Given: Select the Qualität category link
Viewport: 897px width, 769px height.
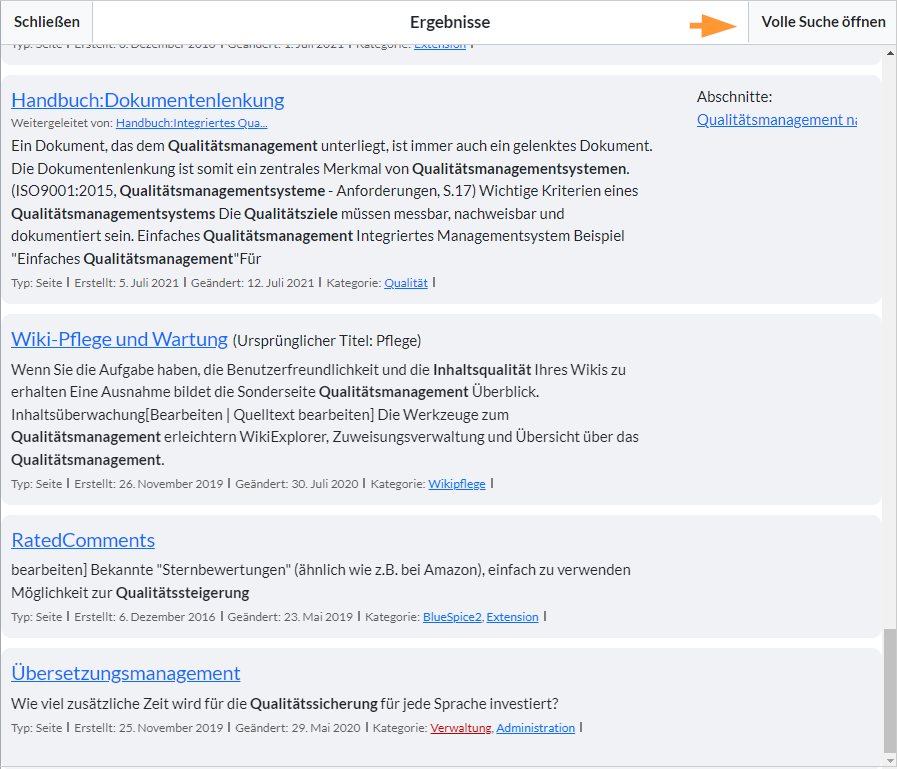Looking at the screenshot, I should click(405, 283).
